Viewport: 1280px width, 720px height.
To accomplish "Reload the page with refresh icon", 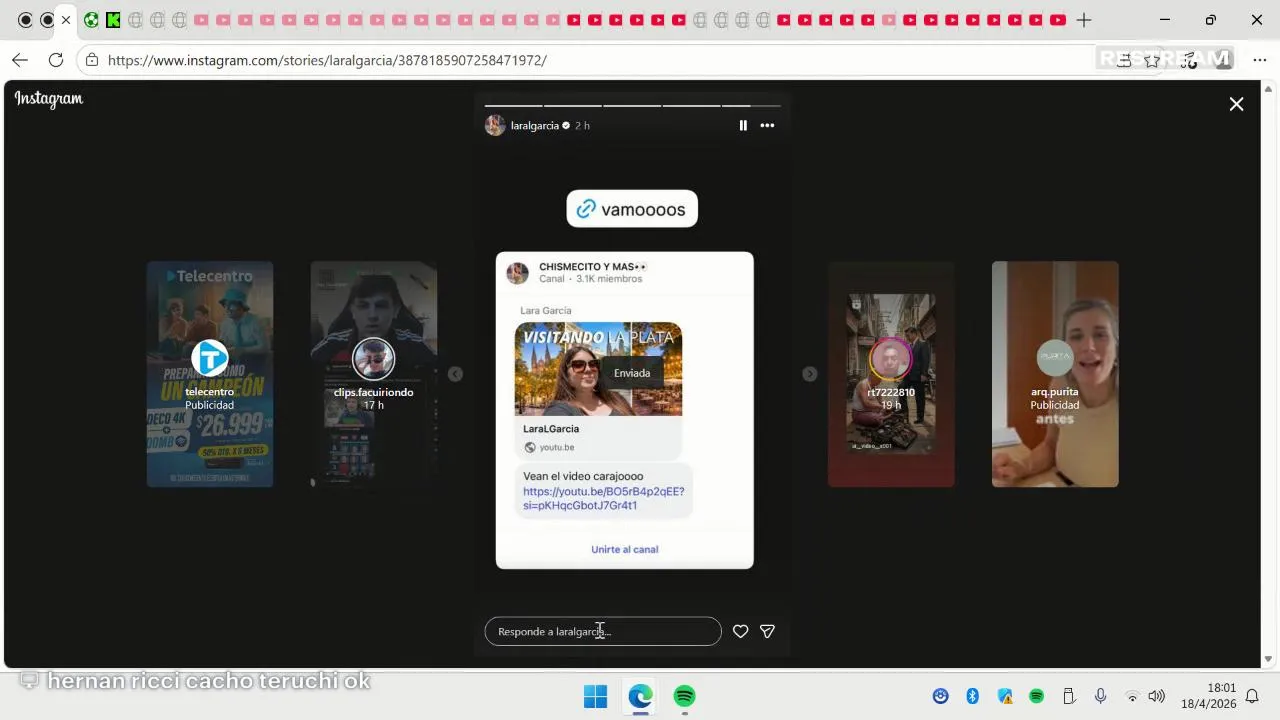I will [56, 60].
